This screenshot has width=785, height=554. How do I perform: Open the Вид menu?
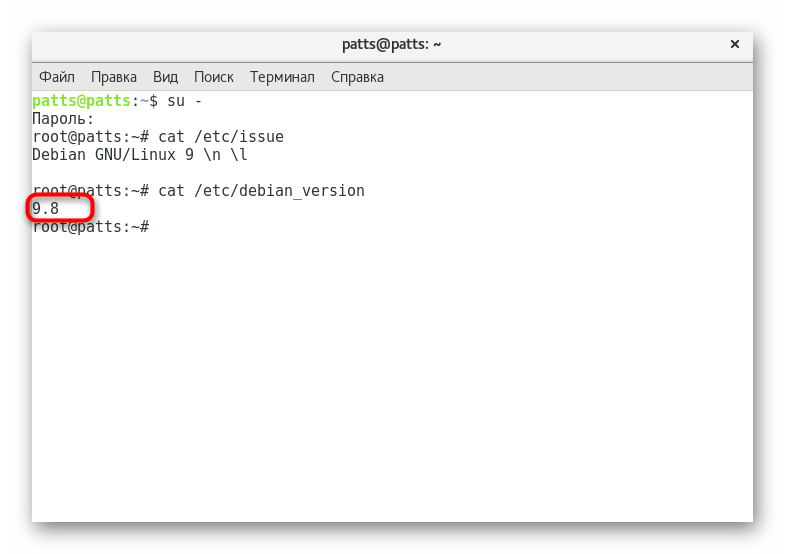pos(165,77)
